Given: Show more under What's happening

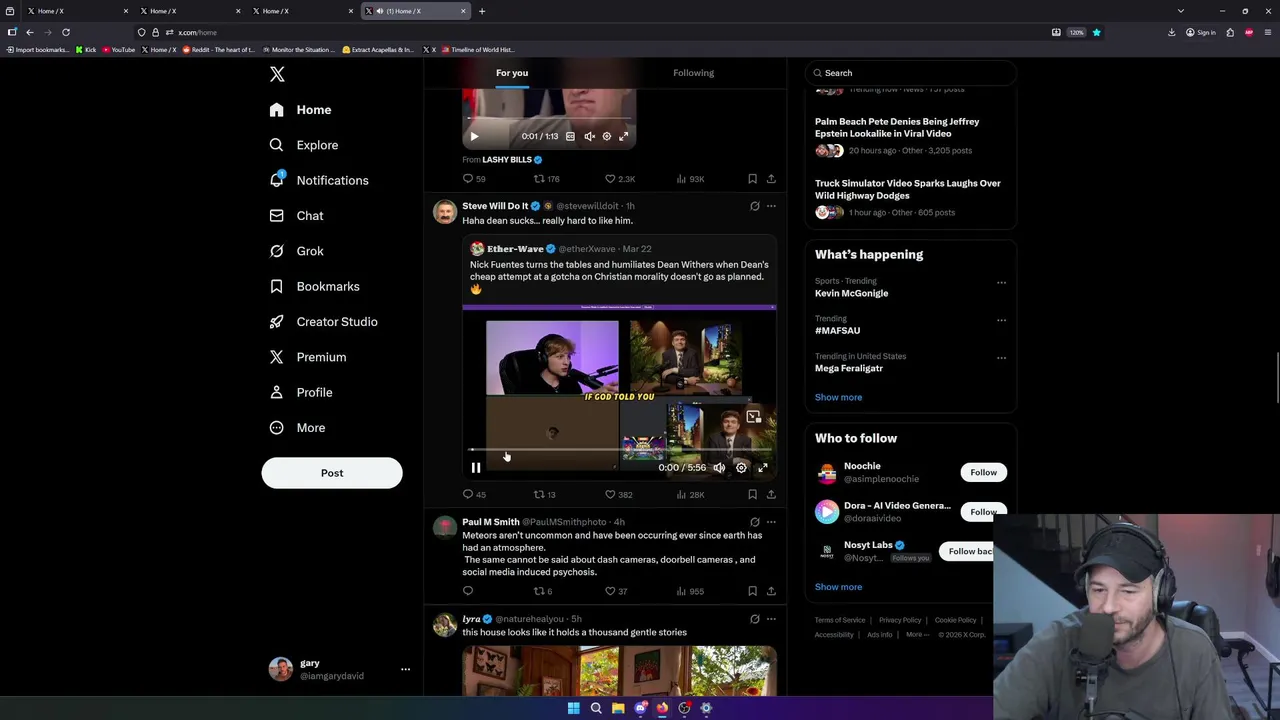Looking at the screenshot, I should click(838, 397).
